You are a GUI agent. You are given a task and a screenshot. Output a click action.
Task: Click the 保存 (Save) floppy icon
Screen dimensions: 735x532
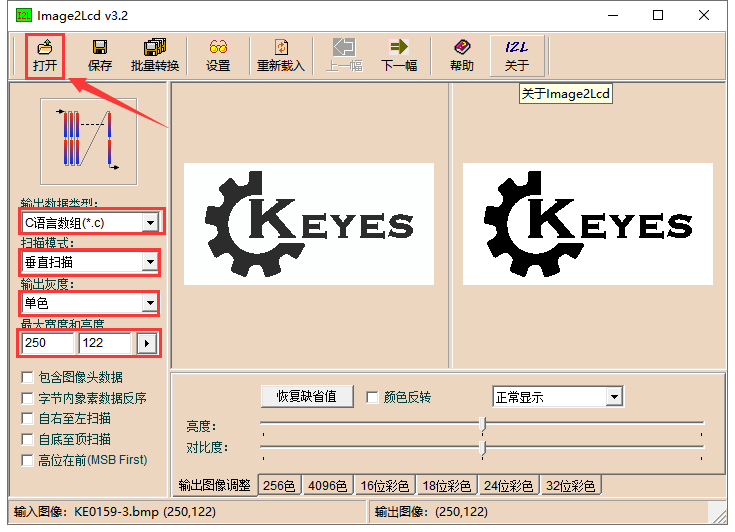pyautogui.click(x=99, y=56)
